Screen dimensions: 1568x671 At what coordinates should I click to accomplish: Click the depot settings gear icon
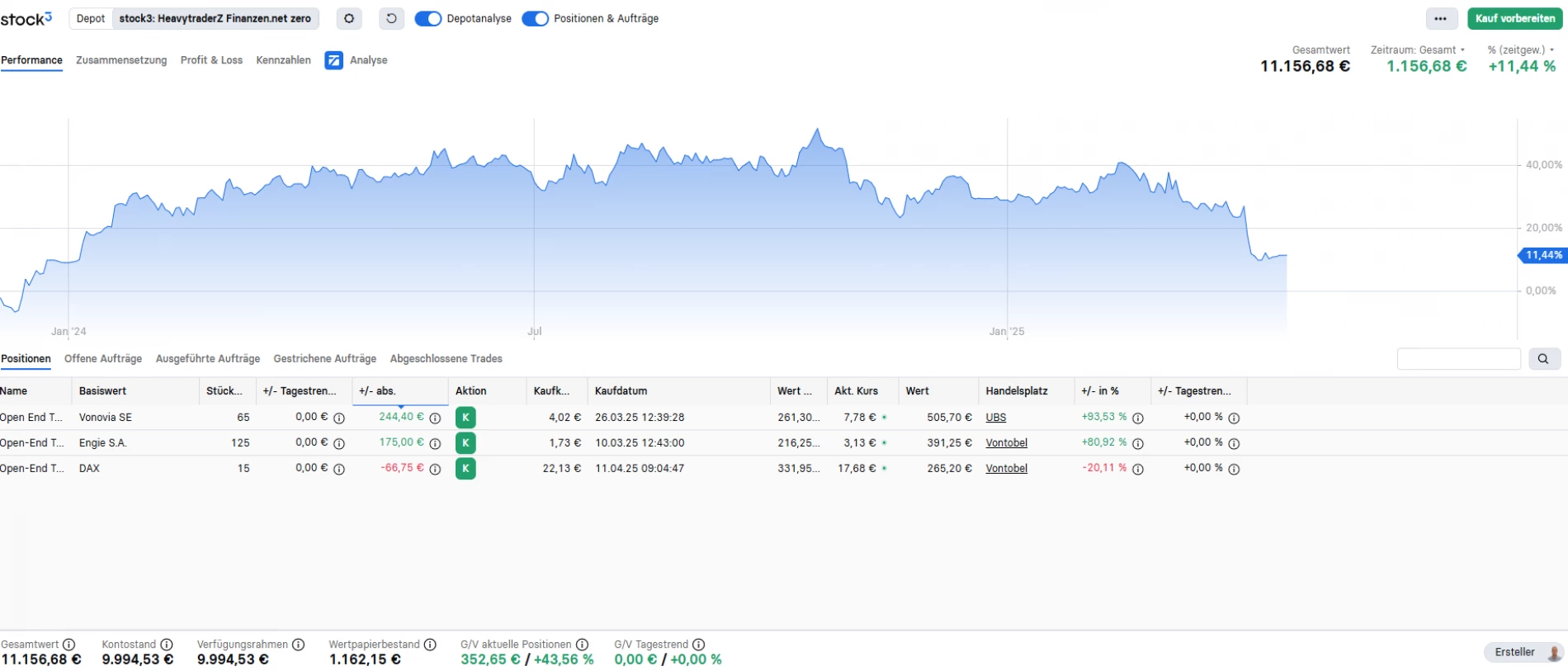[x=349, y=18]
